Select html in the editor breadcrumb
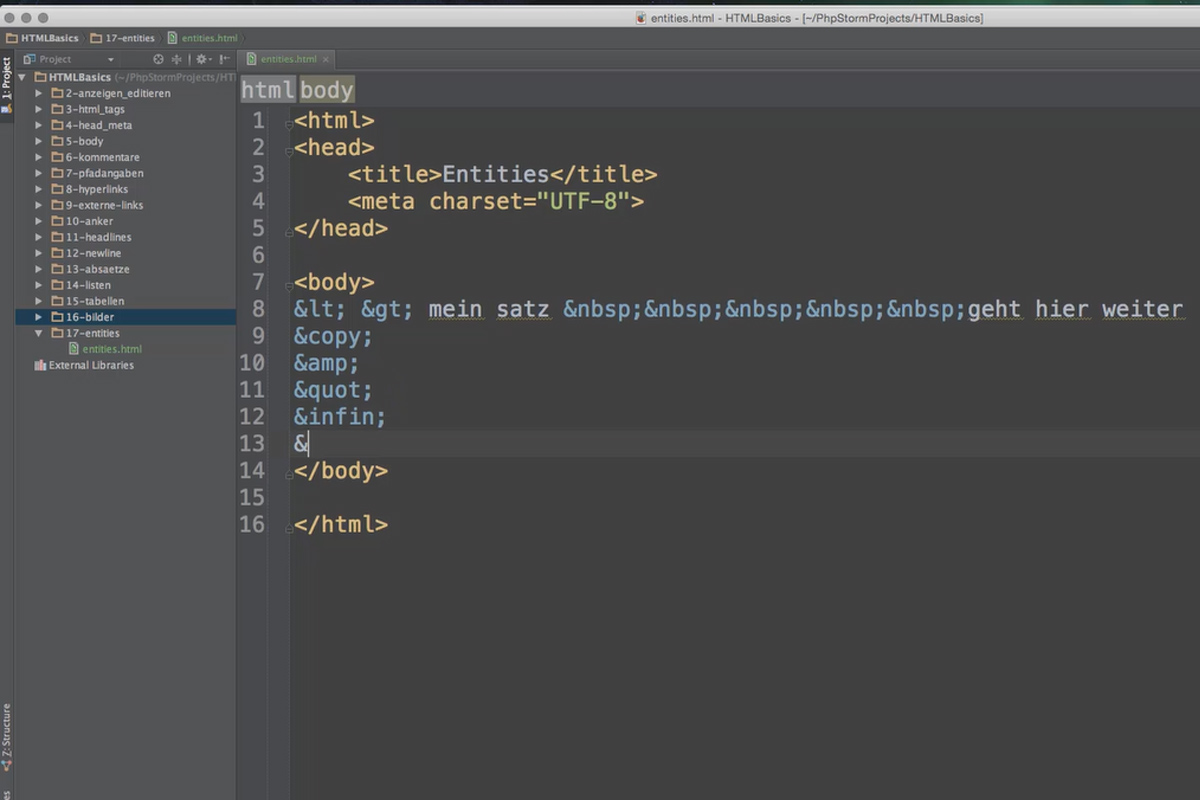Screen dimensions: 1200x800 (267, 89)
